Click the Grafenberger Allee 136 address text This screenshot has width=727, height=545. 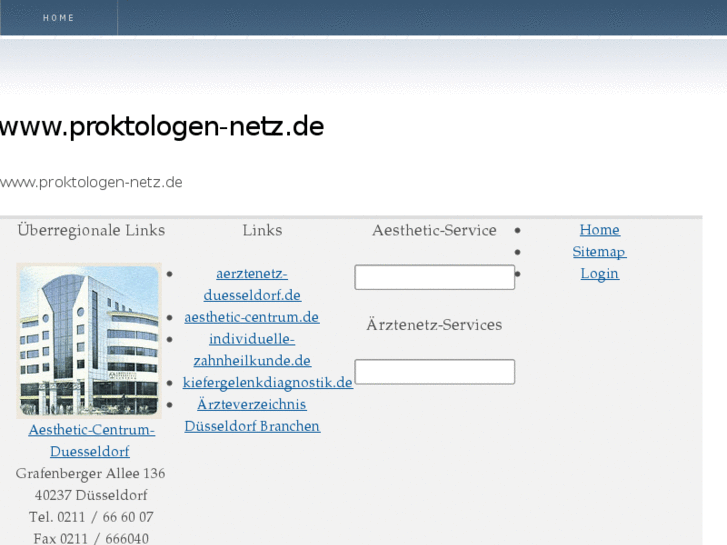tap(90, 474)
